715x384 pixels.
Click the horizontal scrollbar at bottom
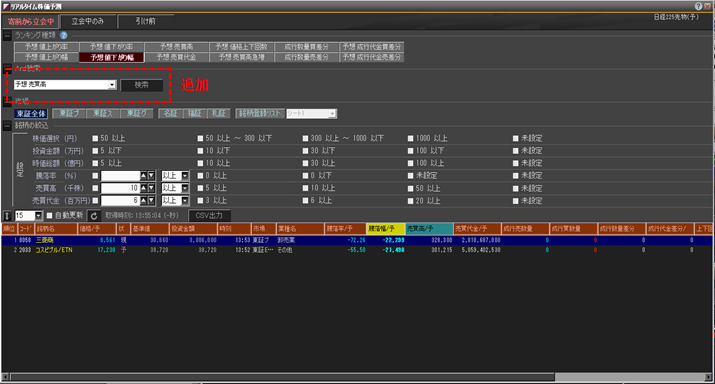[x=283, y=377]
